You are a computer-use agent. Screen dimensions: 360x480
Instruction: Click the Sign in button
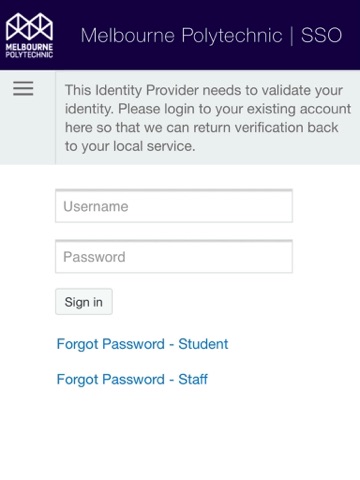point(84,302)
